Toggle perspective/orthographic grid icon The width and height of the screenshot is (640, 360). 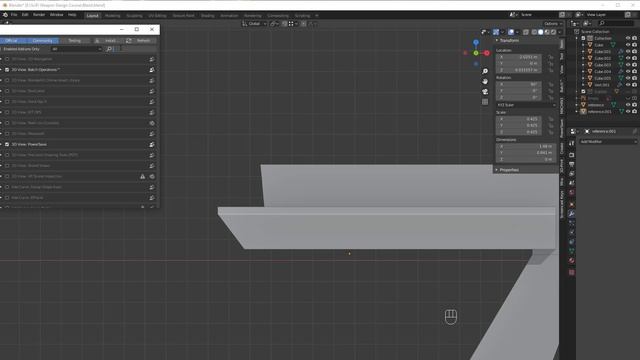point(485,102)
